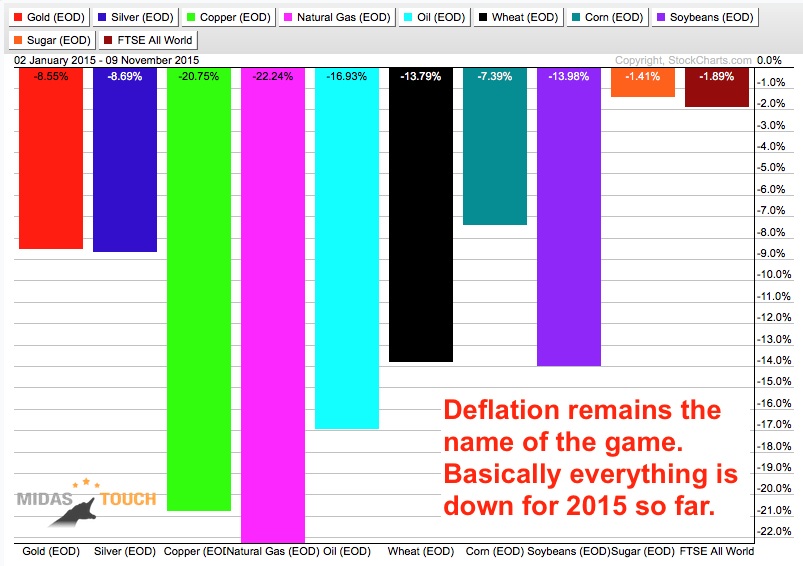Select the green Copper bar
803x566 pixels.
[x=199, y=289]
